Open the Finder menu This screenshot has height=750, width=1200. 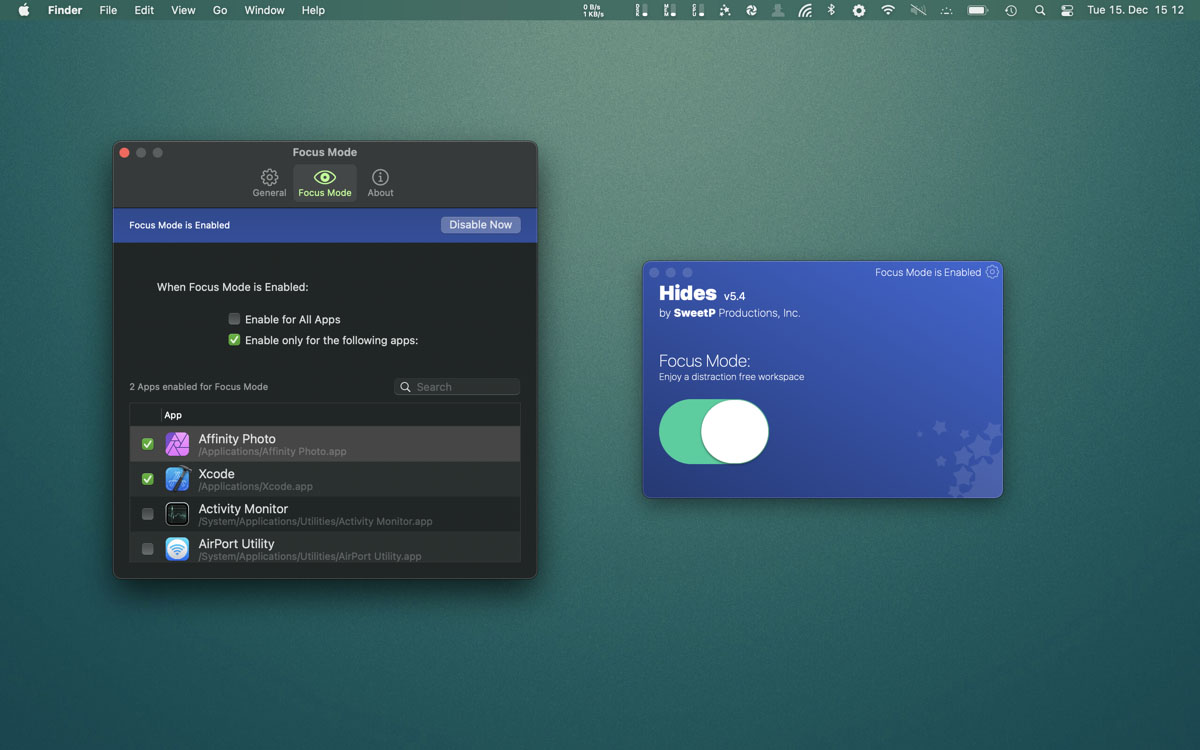[x=65, y=10]
